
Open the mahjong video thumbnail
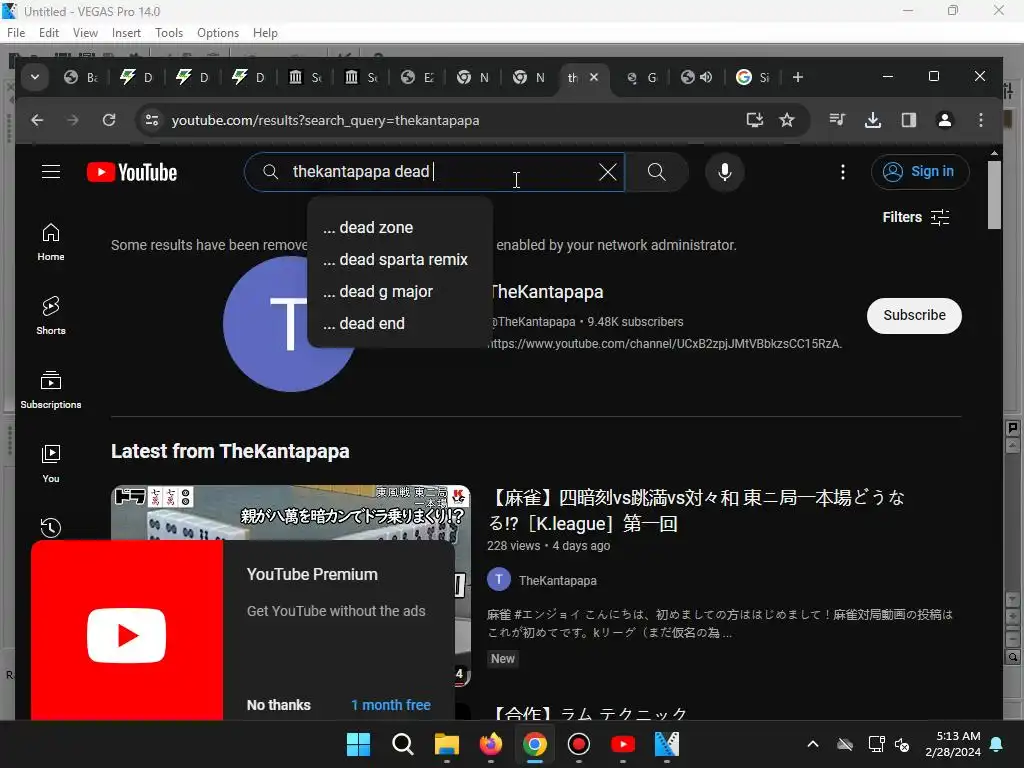pos(291,513)
